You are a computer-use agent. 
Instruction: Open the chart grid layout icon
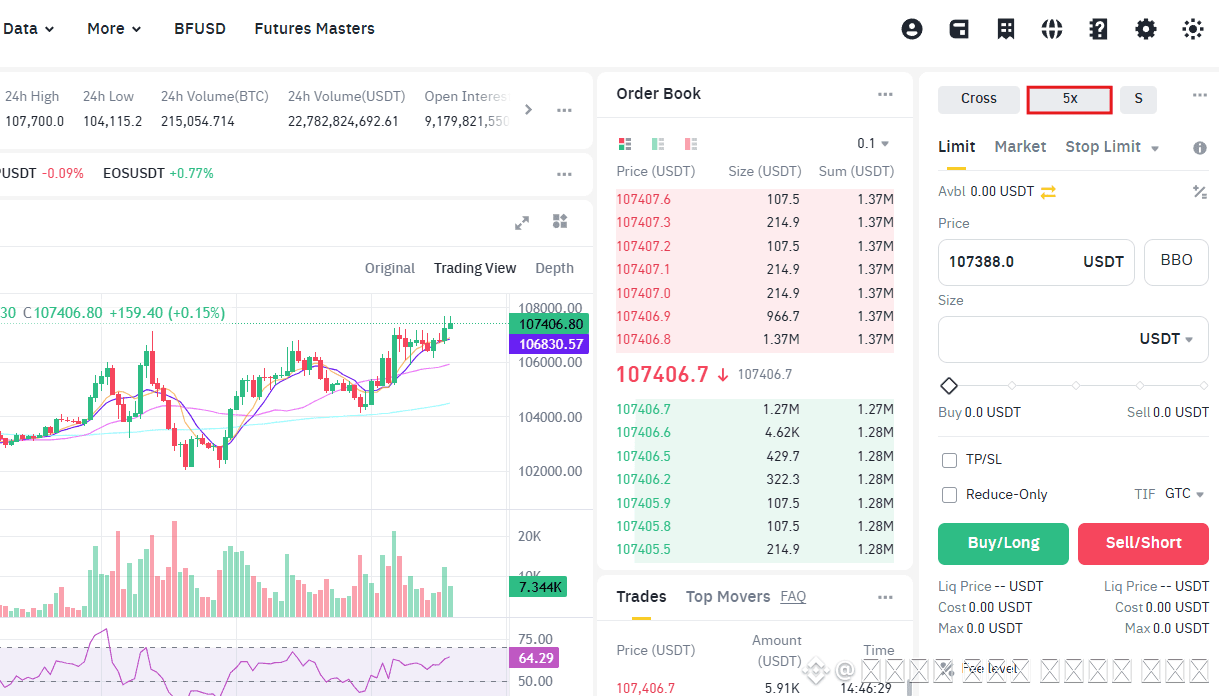560,222
